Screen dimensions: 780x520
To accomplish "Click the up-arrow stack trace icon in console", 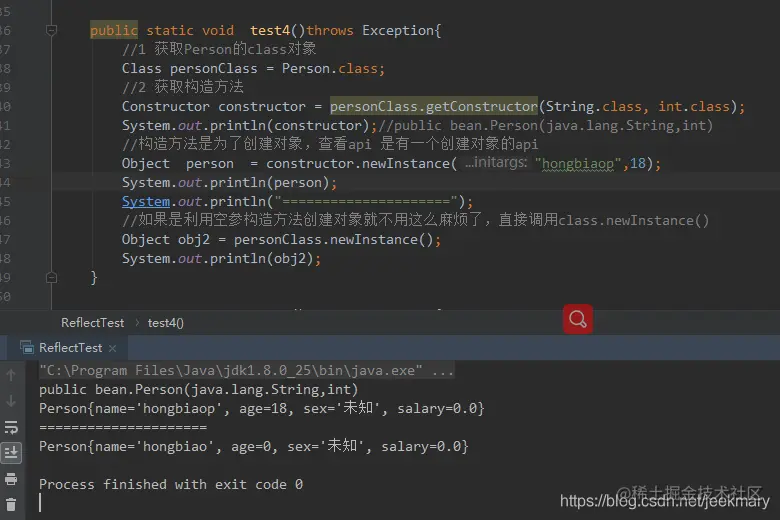I will click(11, 375).
